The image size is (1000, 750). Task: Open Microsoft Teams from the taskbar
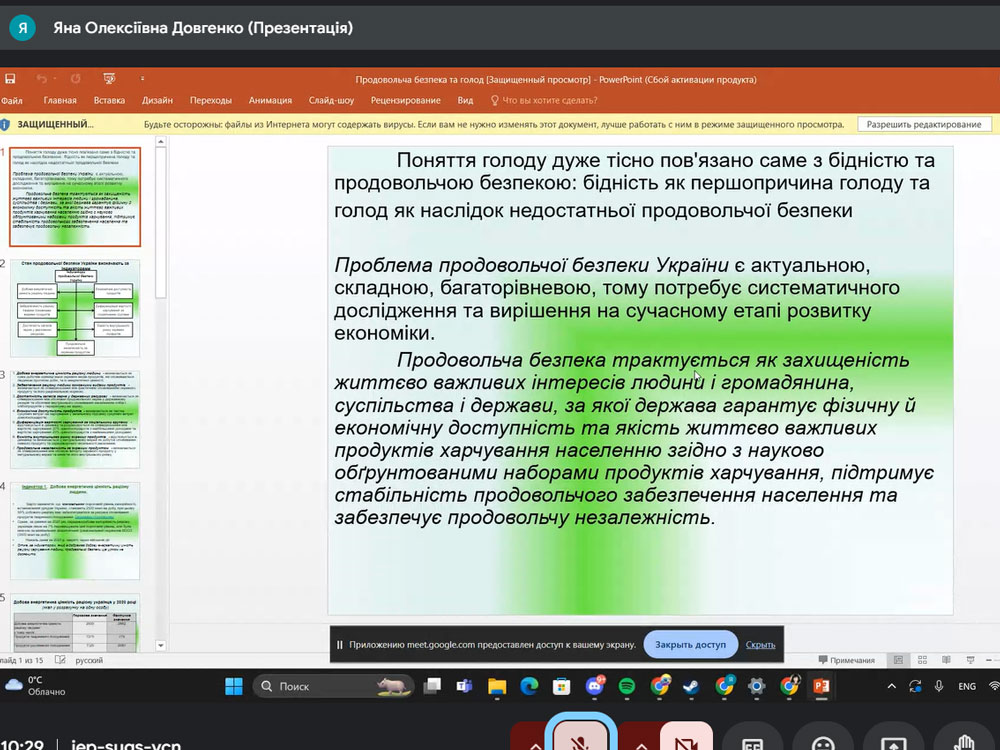pos(464,686)
